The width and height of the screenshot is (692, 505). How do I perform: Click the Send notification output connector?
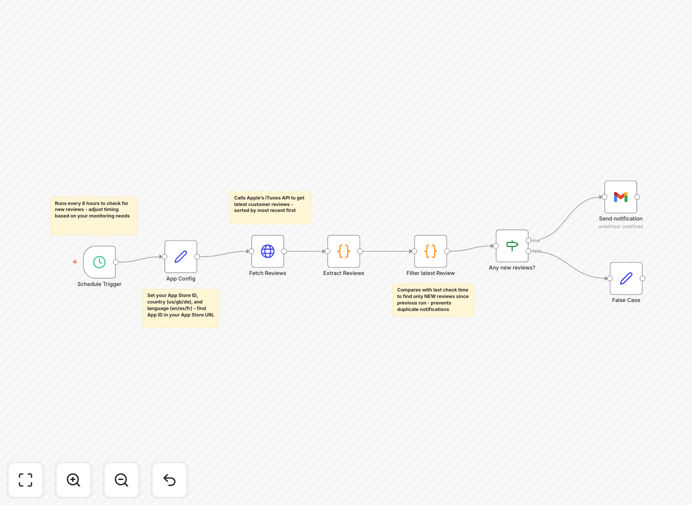[637, 197]
